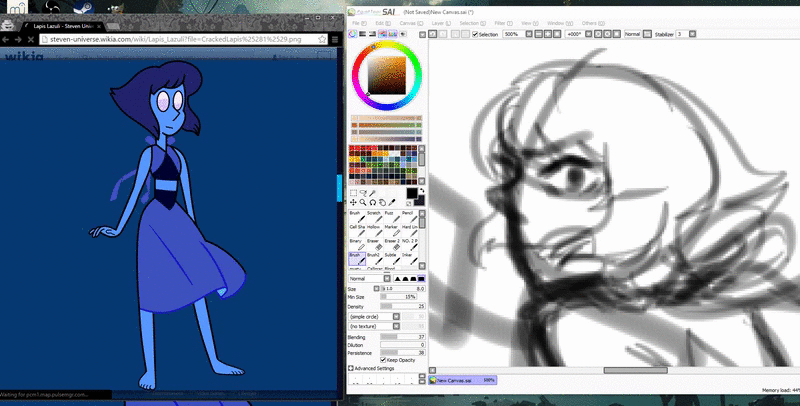Toggle the scratchpad panel button
This screenshot has height=406, width=800.
coord(403,34)
